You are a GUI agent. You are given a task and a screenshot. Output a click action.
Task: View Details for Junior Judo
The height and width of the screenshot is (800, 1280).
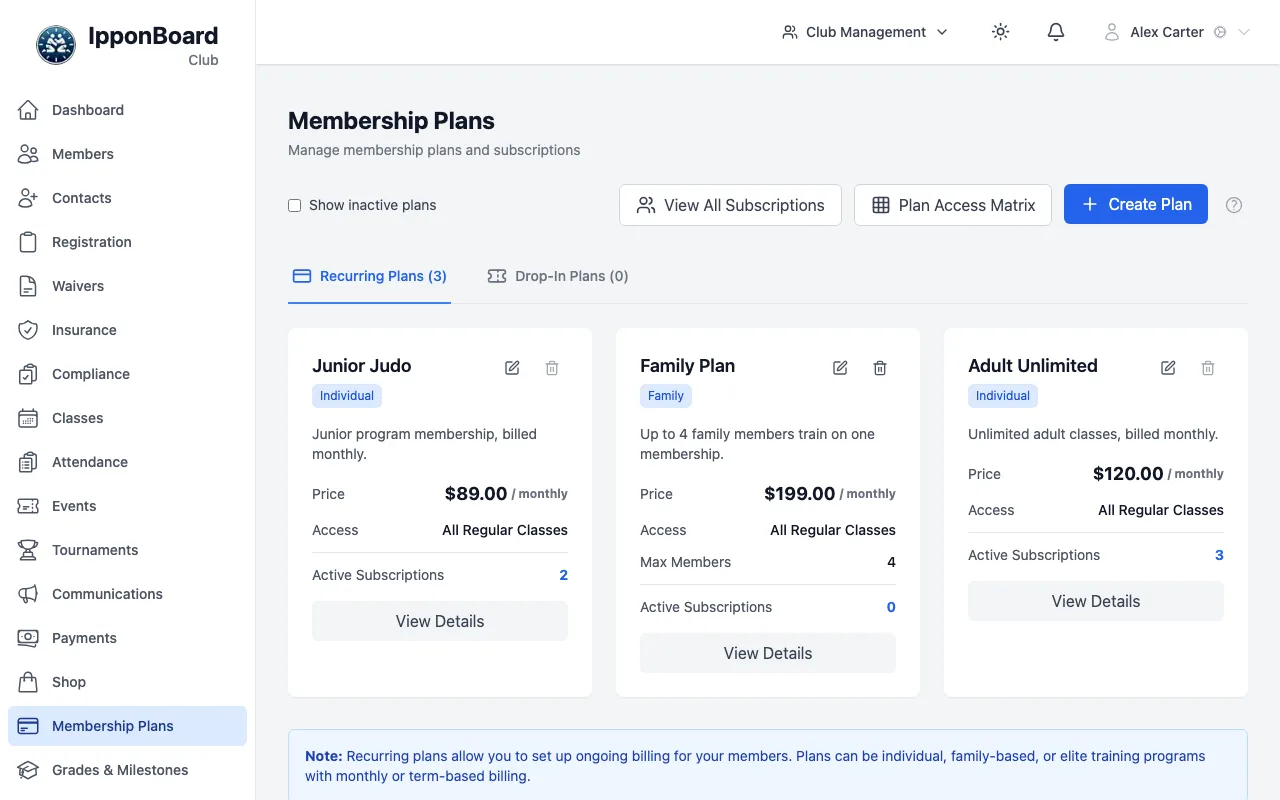coord(440,621)
